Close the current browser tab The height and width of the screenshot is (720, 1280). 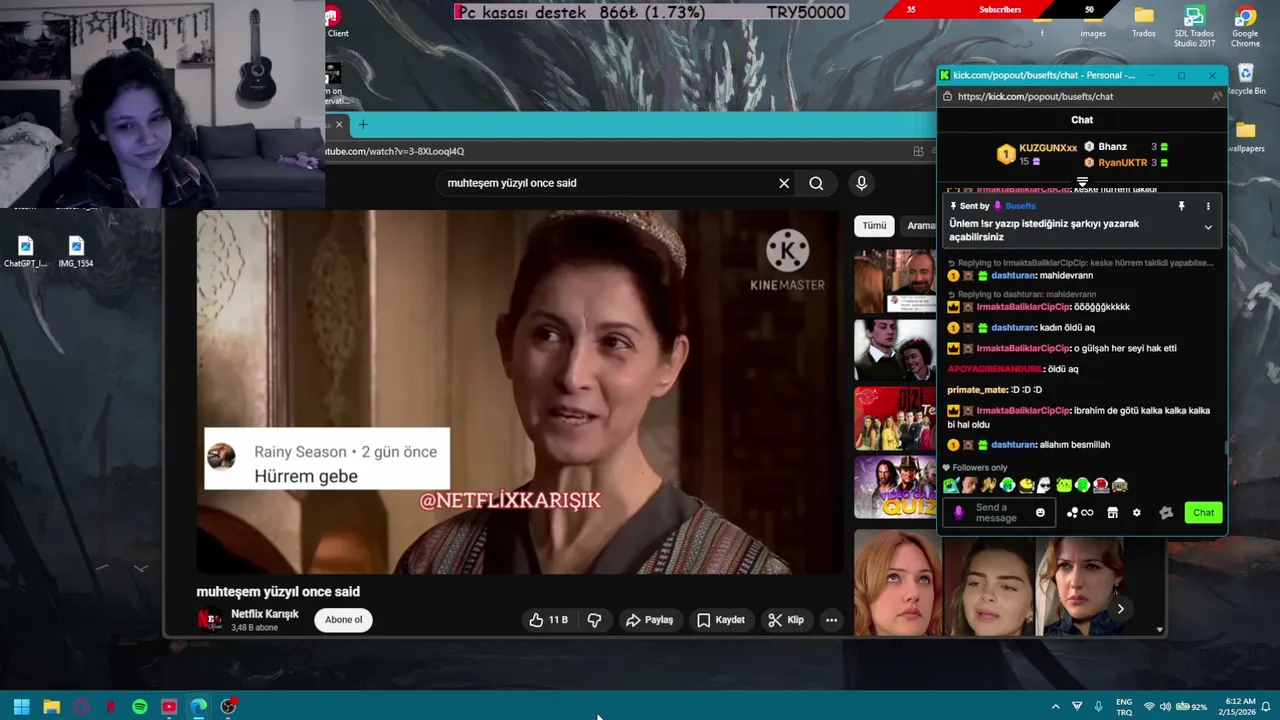pyautogui.click(x=339, y=125)
